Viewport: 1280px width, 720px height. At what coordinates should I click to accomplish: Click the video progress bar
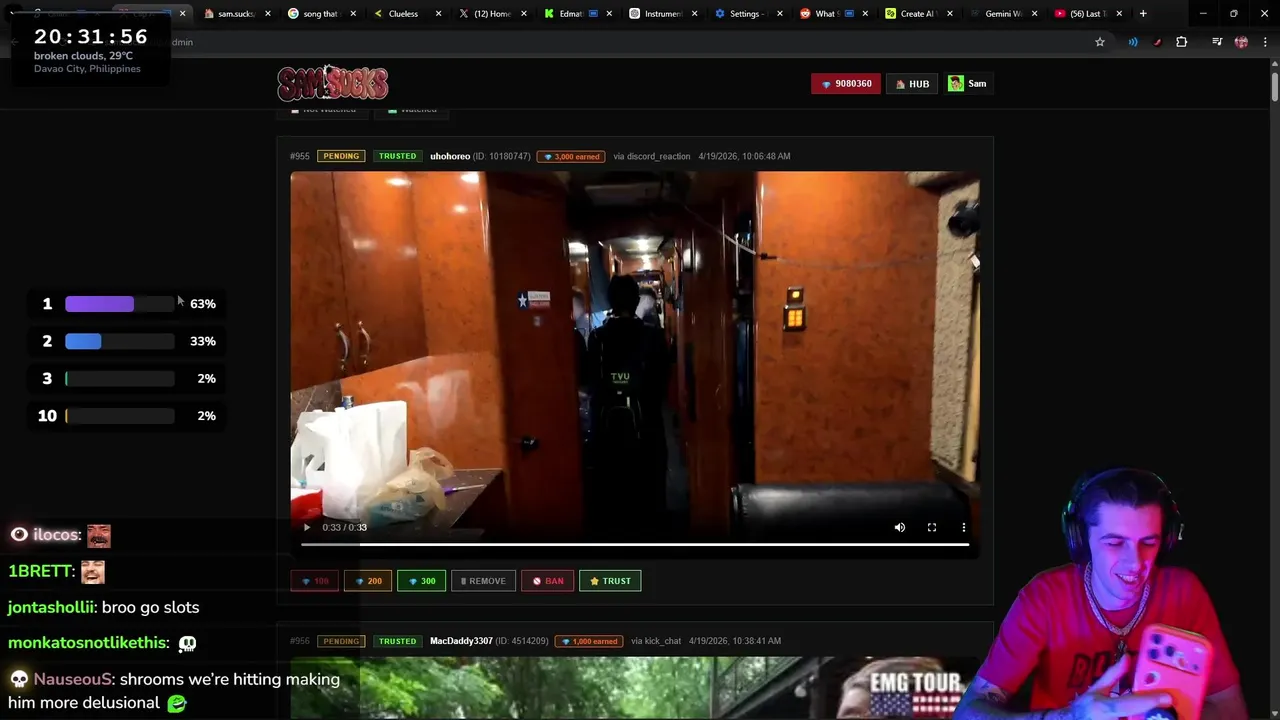(635, 545)
